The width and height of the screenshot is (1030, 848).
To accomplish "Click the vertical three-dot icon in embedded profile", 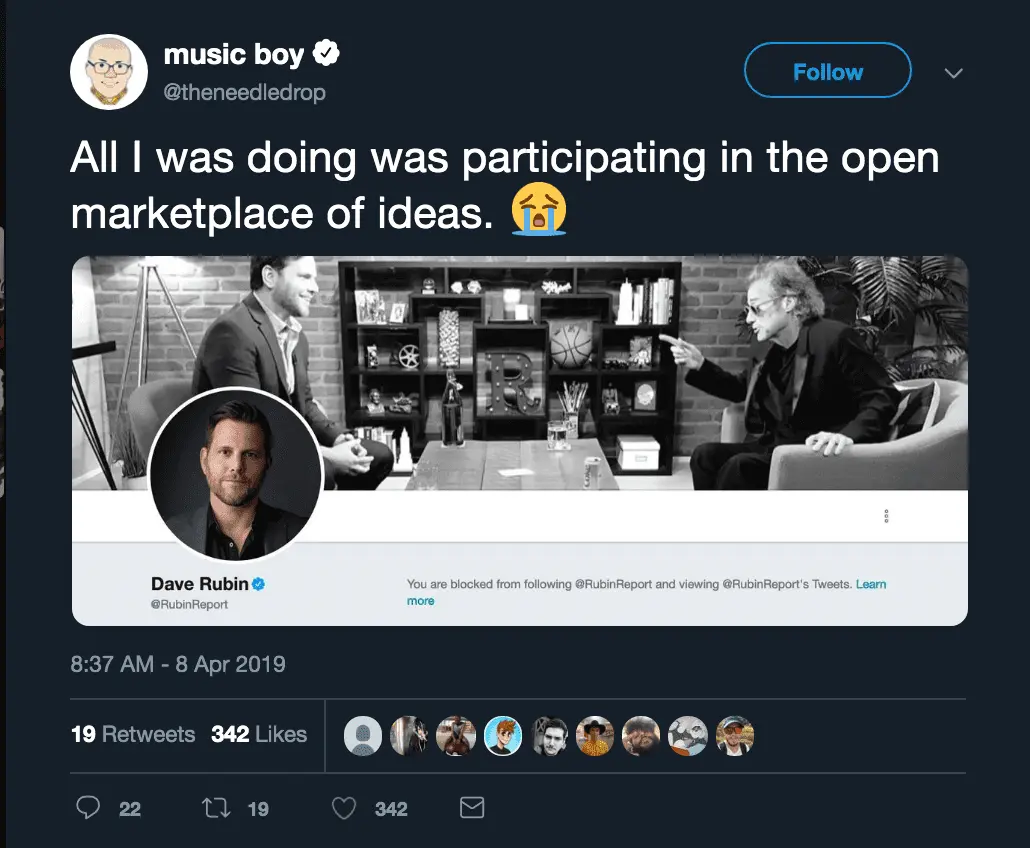I will tap(886, 516).
